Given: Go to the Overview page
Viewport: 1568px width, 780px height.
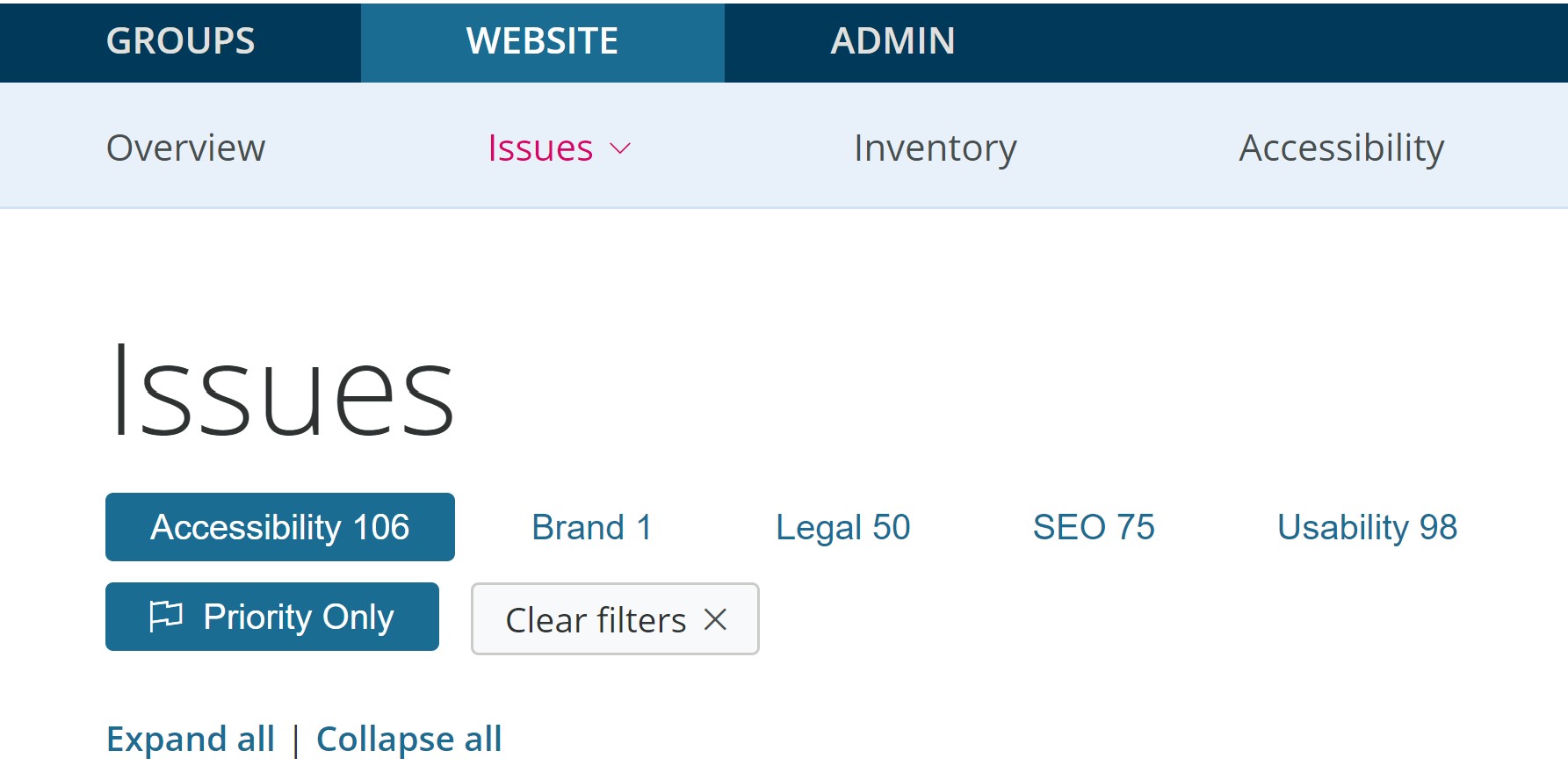Looking at the screenshot, I should (x=185, y=148).
